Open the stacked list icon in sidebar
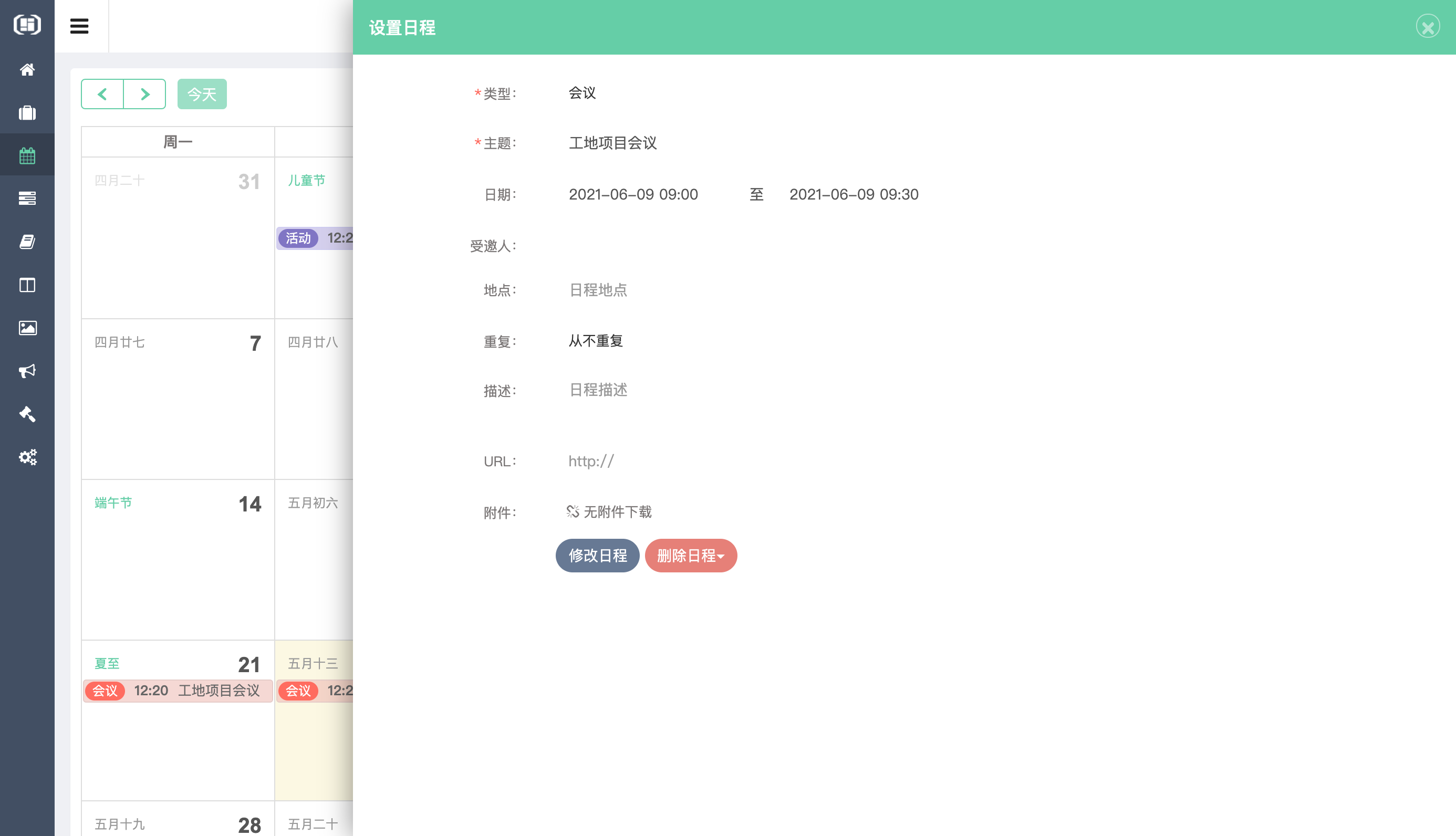This screenshot has width=1456, height=836. [27, 198]
